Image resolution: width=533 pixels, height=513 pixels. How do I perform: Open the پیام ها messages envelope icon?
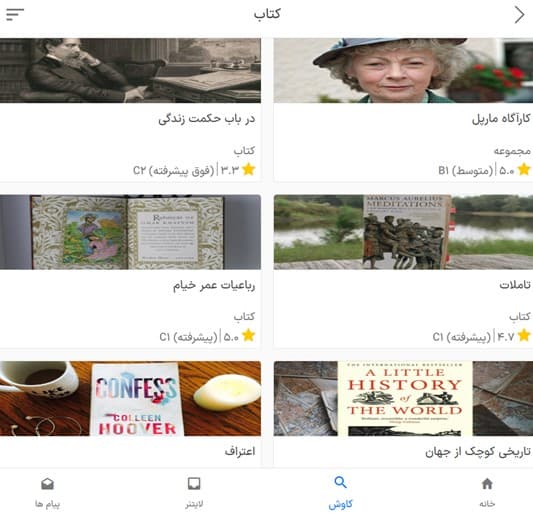(x=47, y=483)
